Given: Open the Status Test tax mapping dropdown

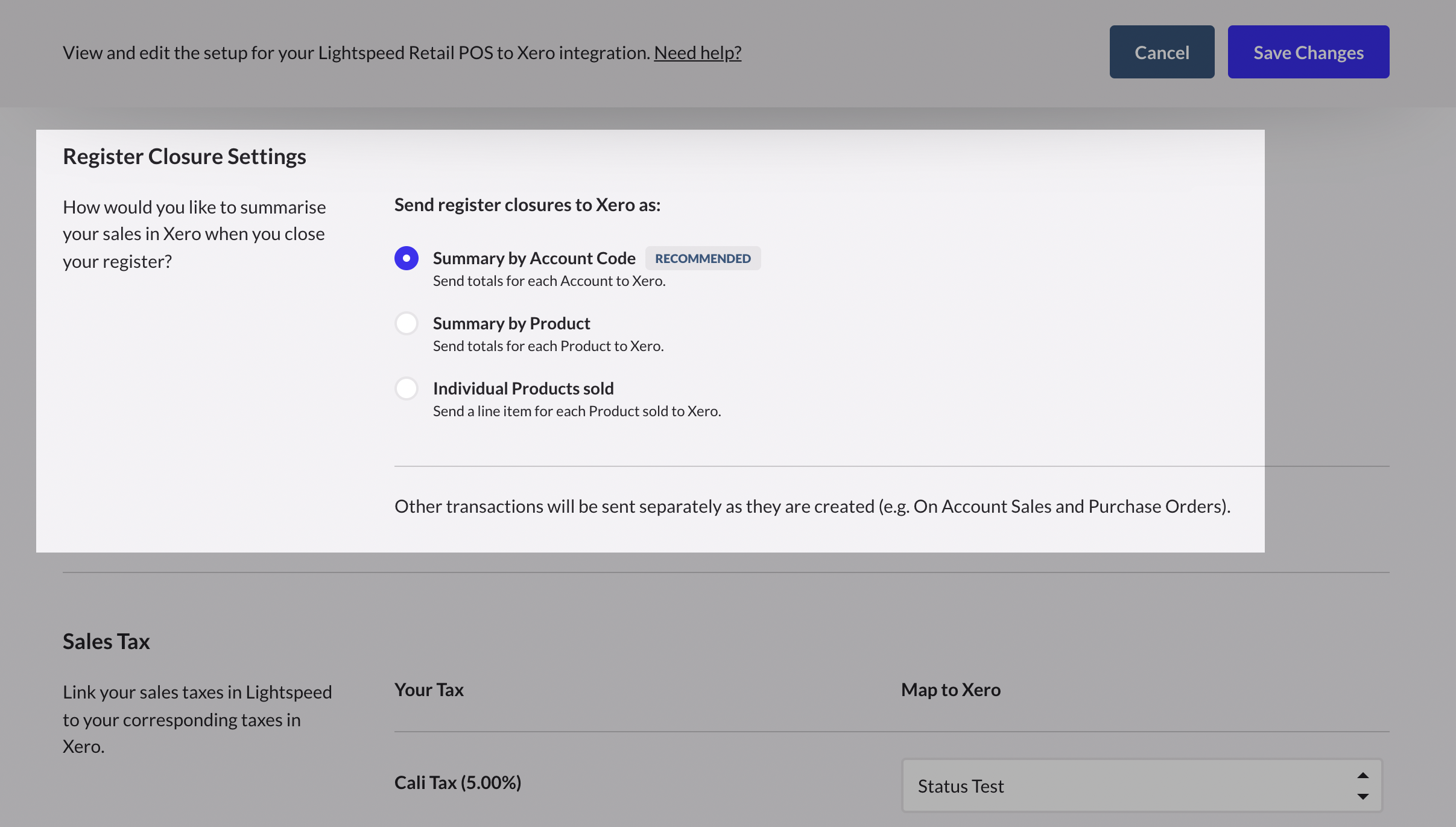Looking at the screenshot, I should click(x=1142, y=785).
